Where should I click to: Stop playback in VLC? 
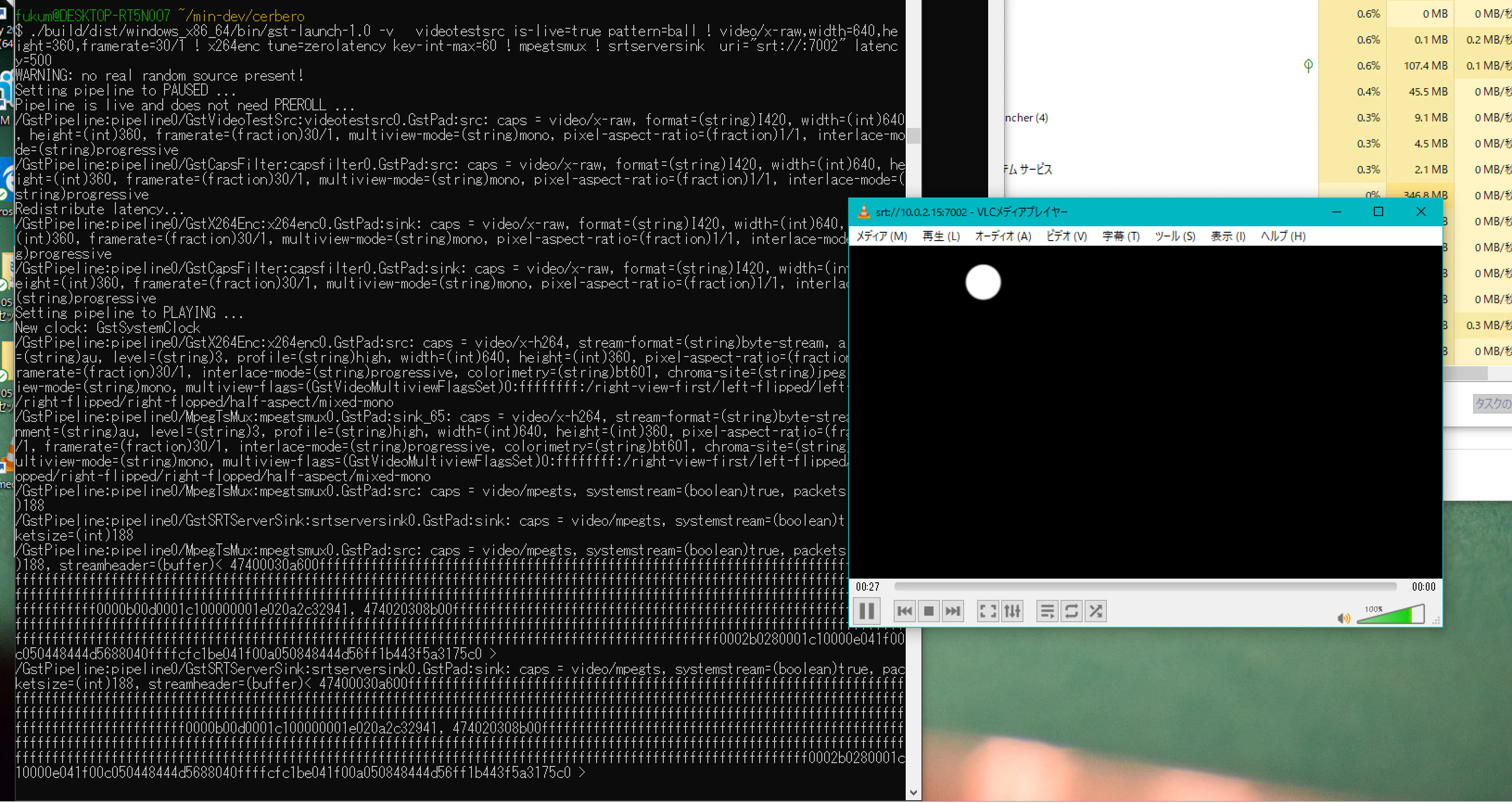[928, 612]
